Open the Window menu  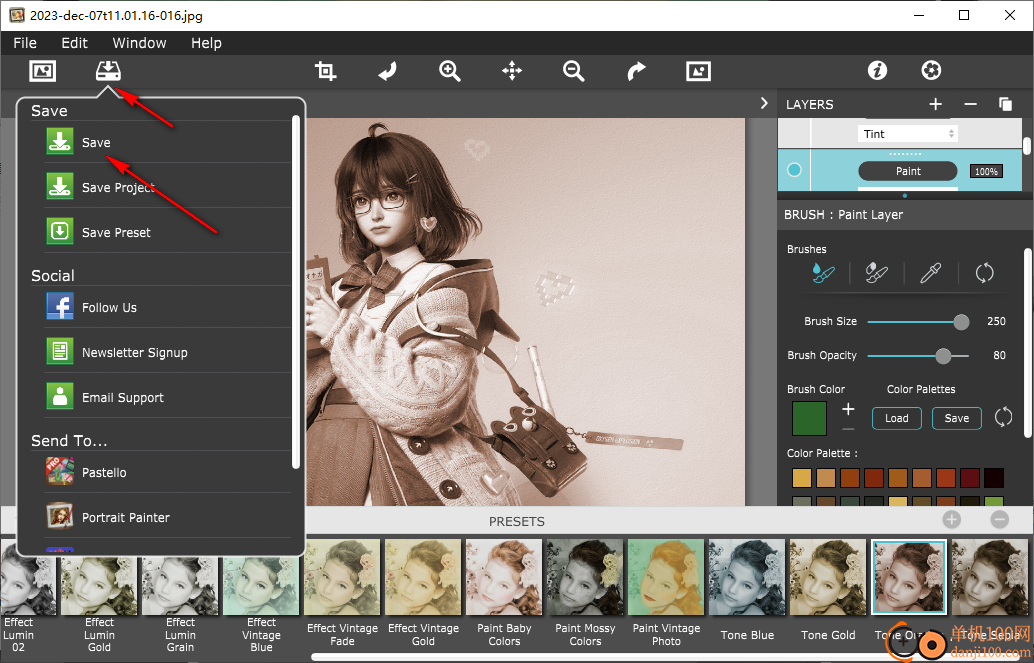coord(139,43)
